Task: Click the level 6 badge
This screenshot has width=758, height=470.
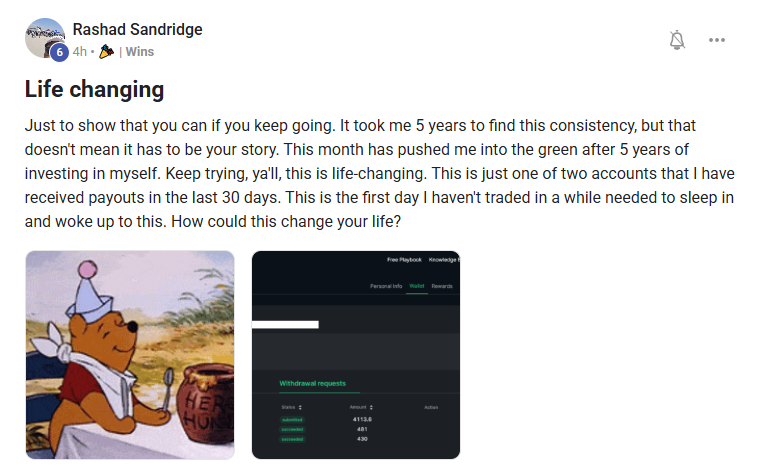Action: pos(59,52)
